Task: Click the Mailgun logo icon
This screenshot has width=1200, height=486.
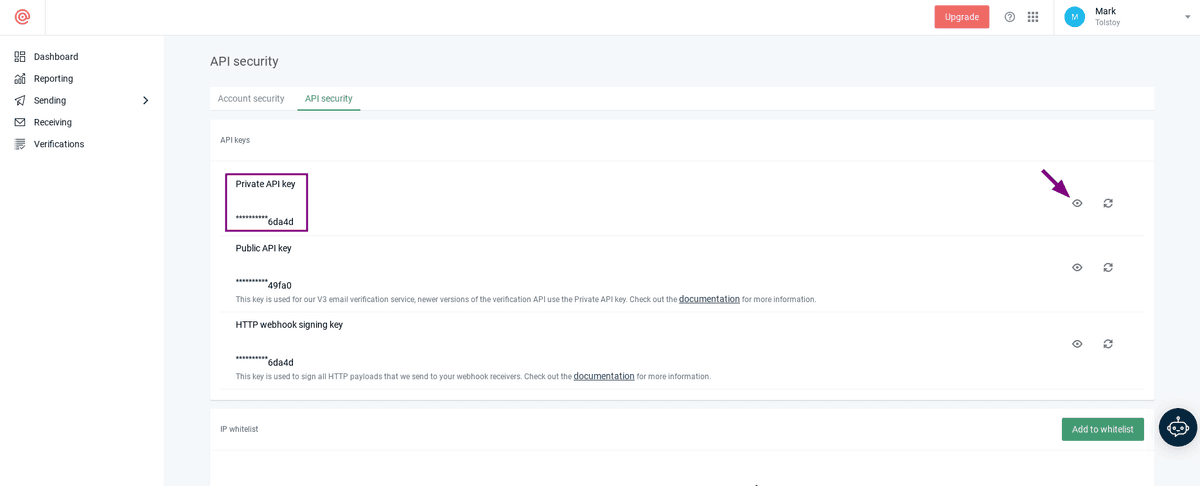Action: (22, 17)
